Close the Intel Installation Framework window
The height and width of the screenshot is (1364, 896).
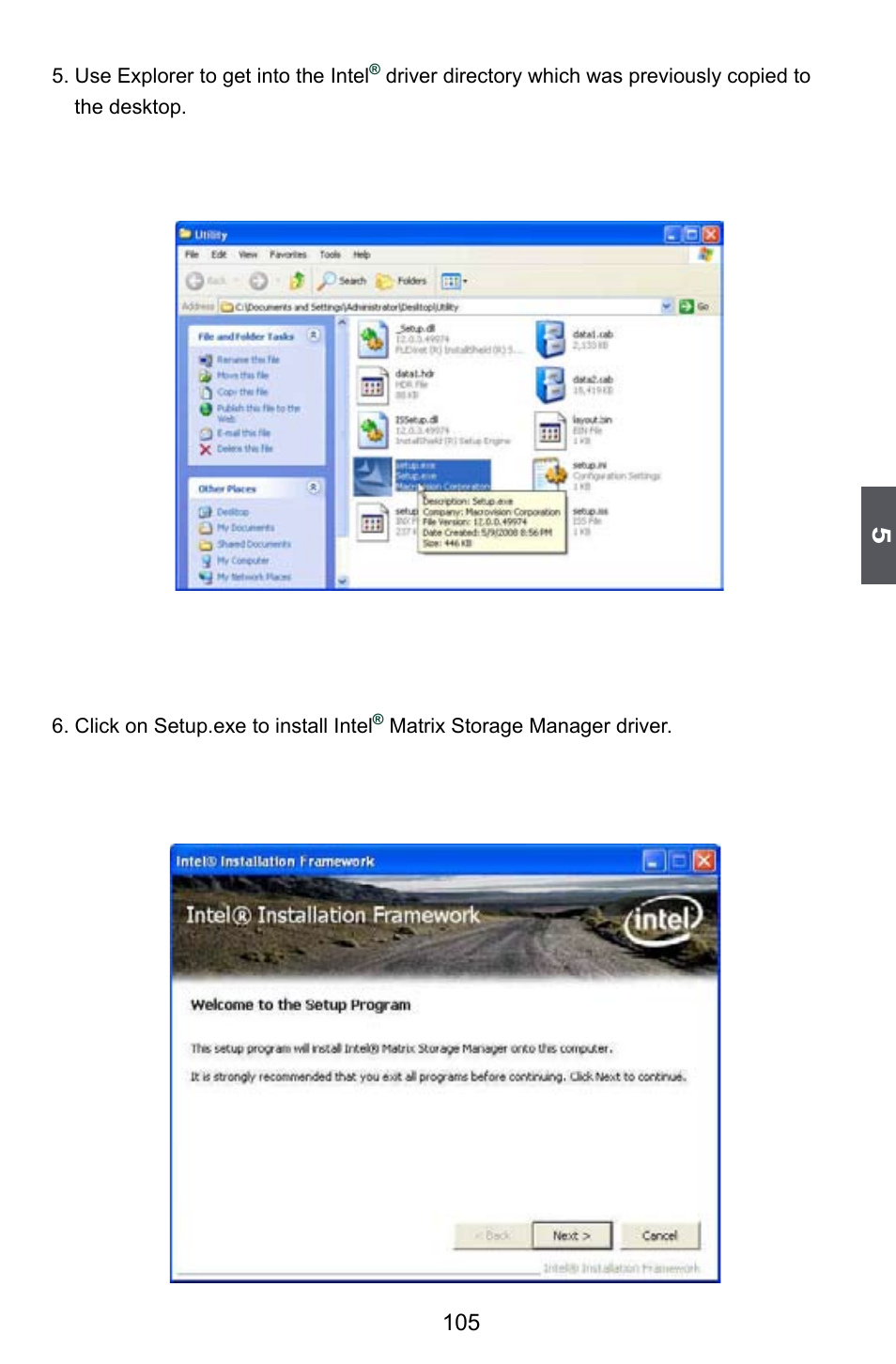(x=704, y=860)
